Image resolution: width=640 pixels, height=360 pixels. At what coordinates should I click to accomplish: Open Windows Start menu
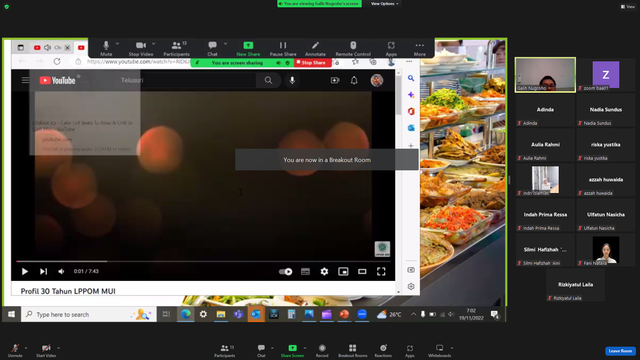tap(11, 314)
